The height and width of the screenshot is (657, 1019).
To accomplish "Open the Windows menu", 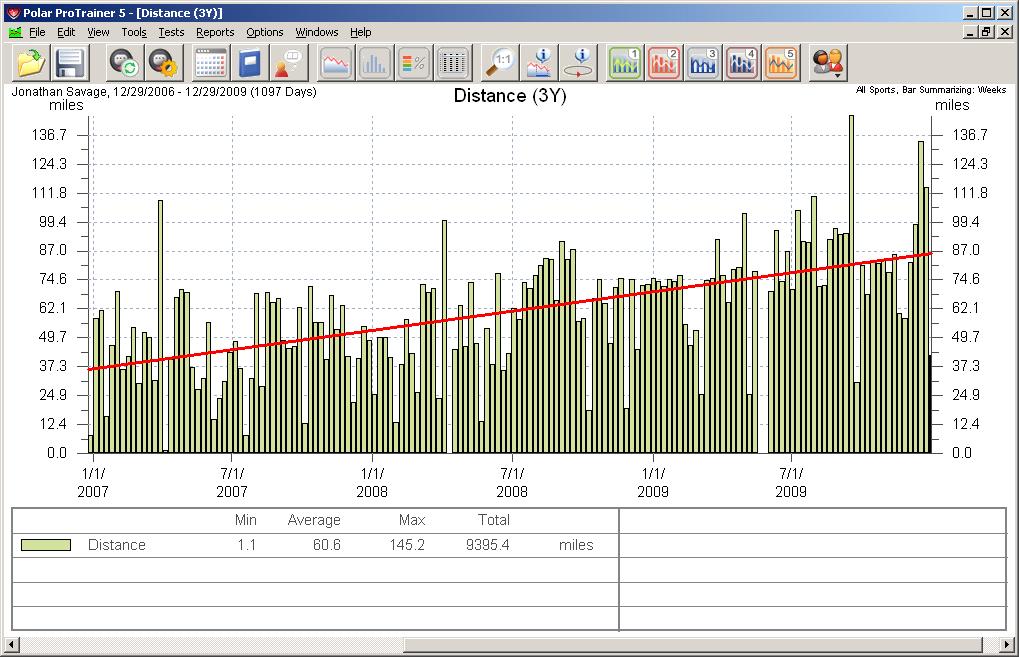I will (316, 32).
